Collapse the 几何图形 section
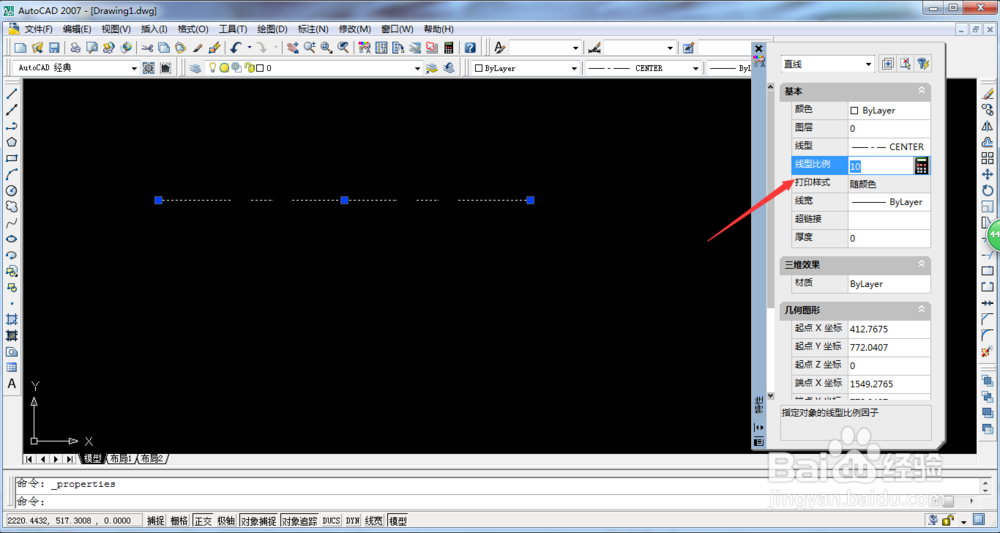This screenshot has height=533, width=1000. [921, 309]
